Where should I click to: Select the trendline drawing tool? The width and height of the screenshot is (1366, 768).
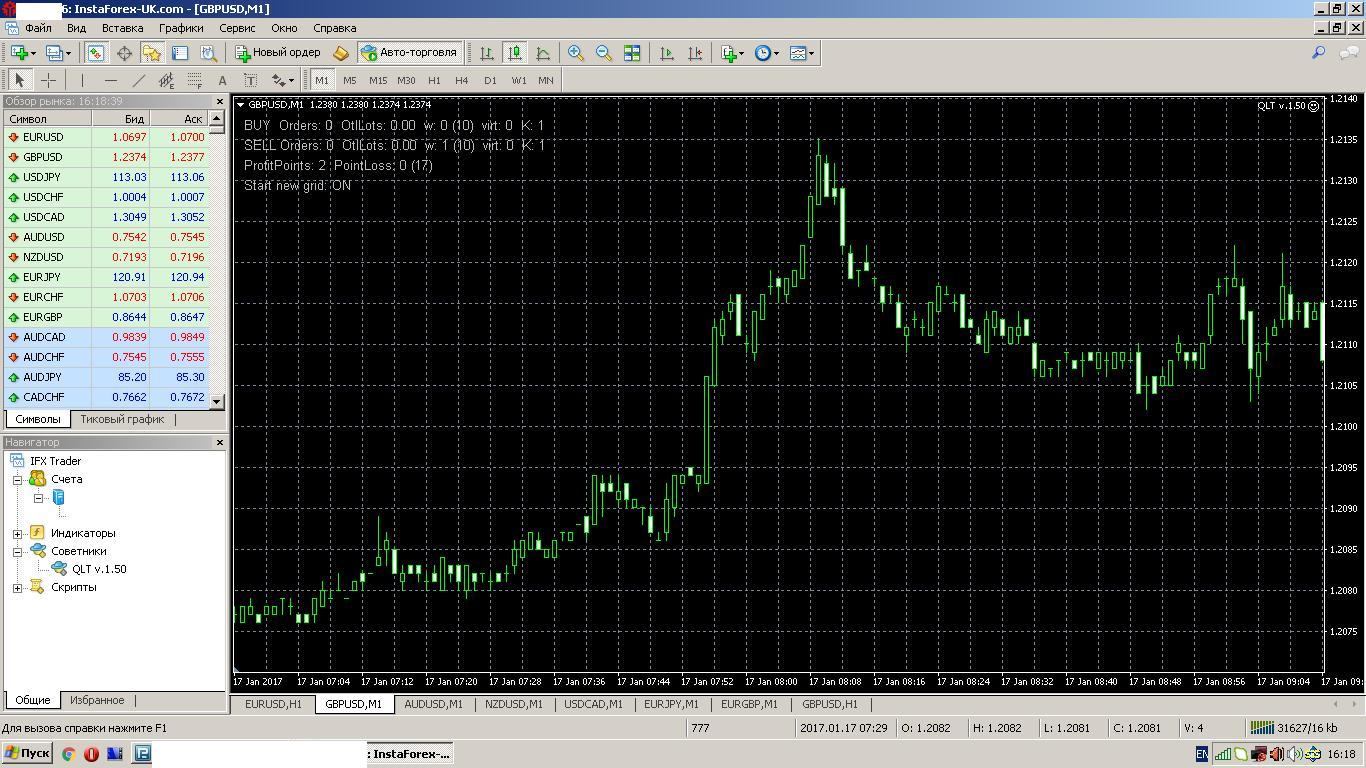[138, 80]
